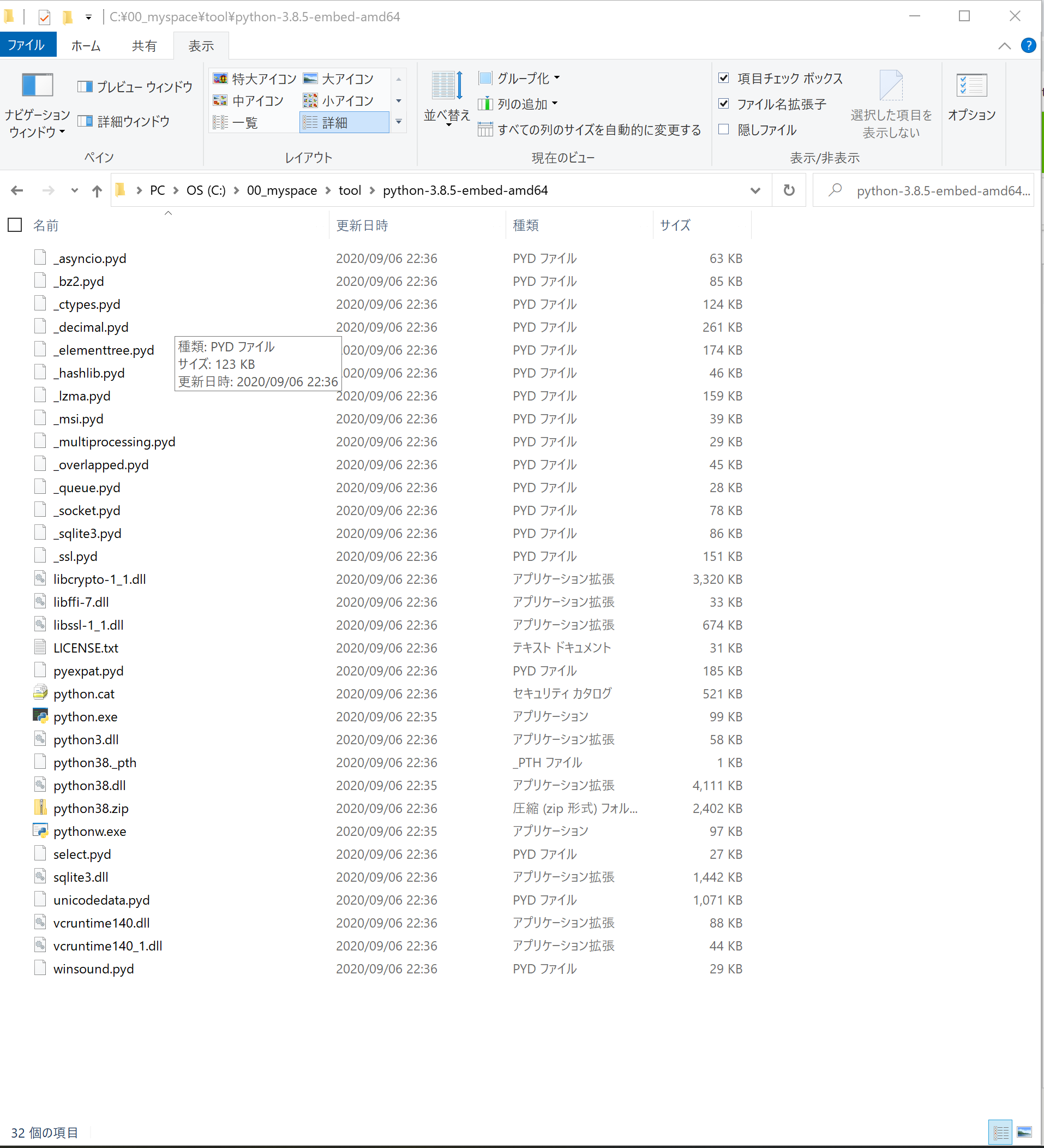
Task: Switch to large thumbnails via status bar
Action: 1024,1132
